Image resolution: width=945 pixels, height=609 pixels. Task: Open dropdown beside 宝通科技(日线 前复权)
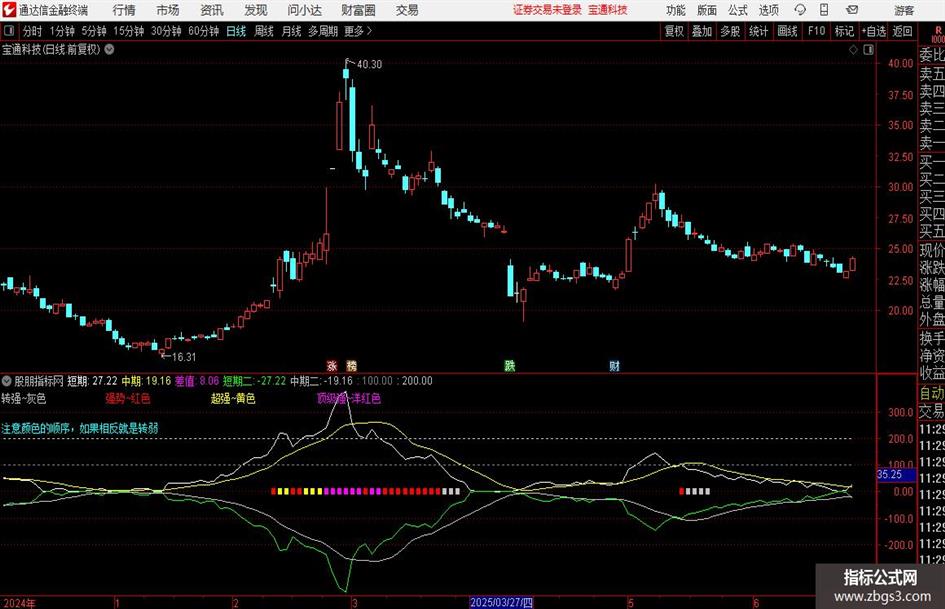[109, 49]
